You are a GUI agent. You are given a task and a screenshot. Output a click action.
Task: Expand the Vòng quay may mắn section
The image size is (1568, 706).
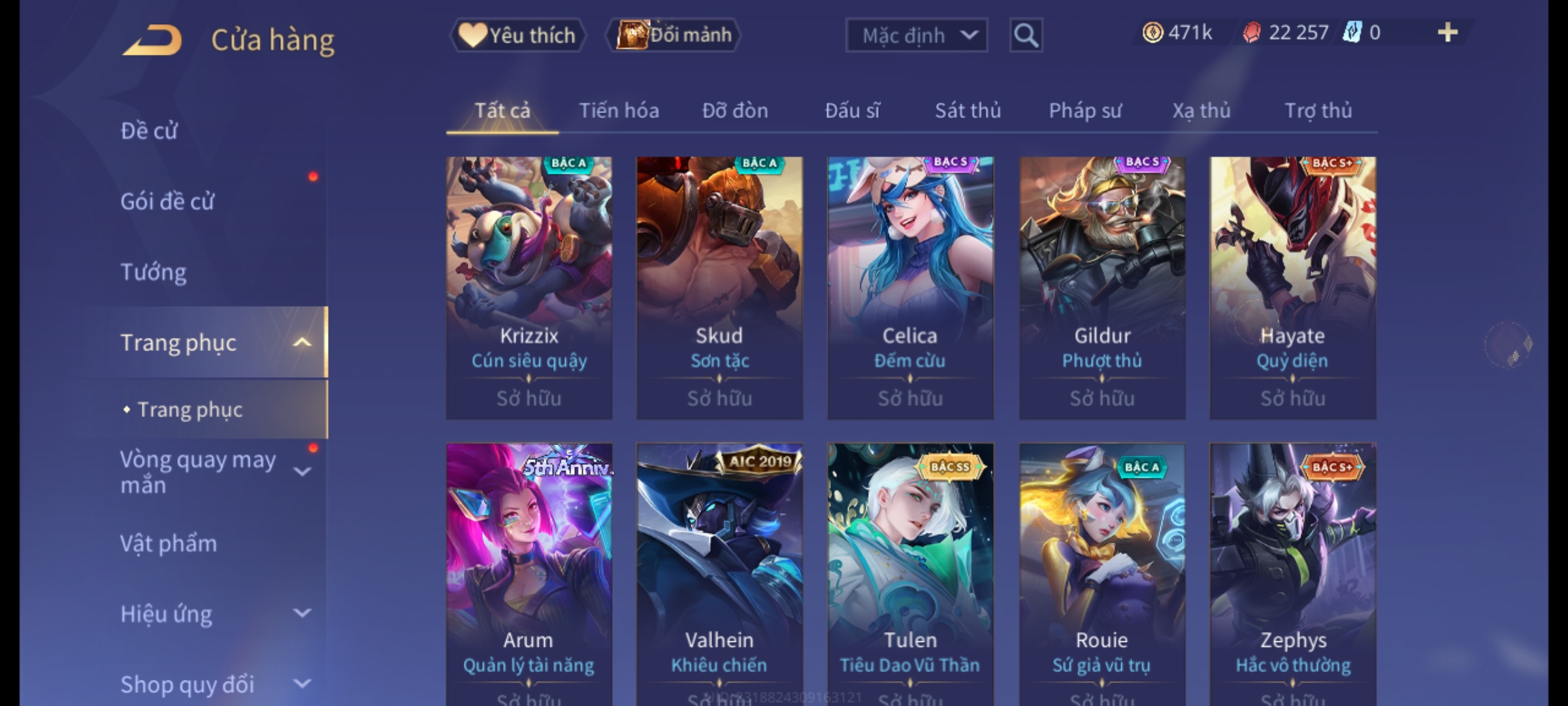302,471
